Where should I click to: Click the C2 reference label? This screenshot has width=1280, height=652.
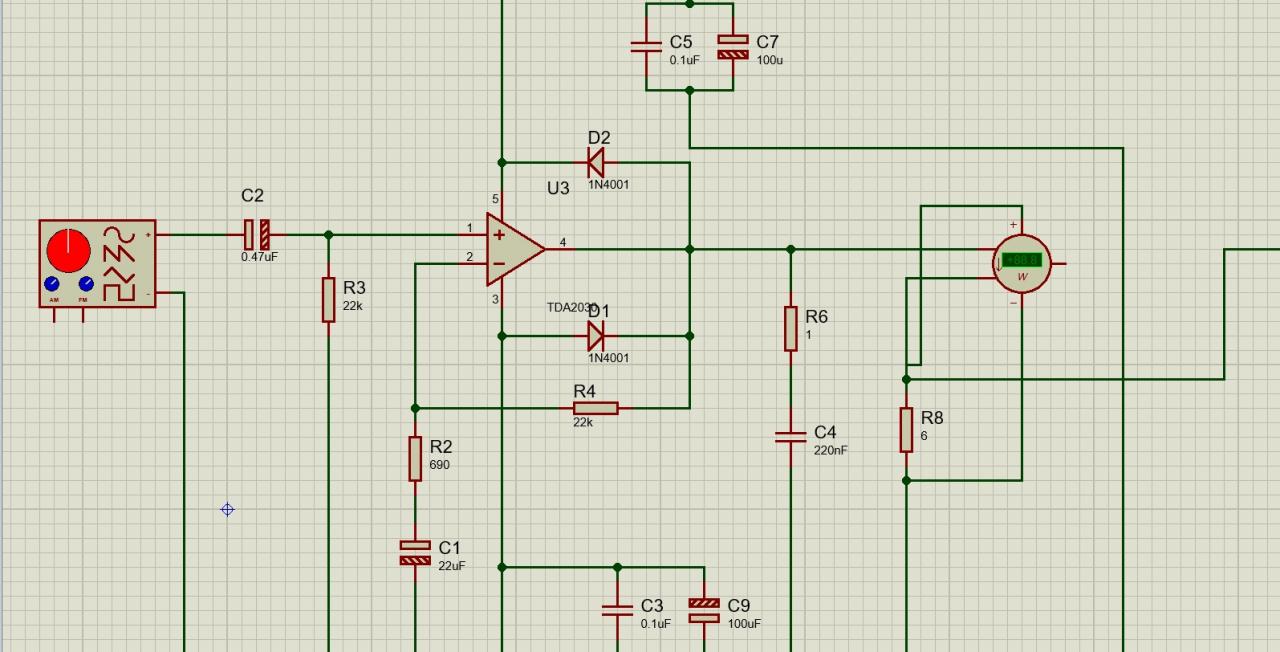252,196
